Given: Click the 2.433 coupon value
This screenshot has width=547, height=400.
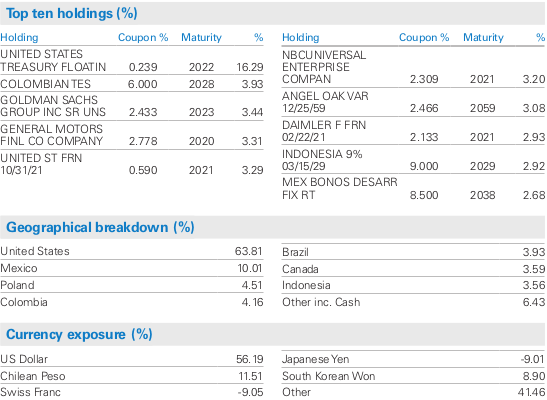Looking at the screenshot, I should click(143, 112).
